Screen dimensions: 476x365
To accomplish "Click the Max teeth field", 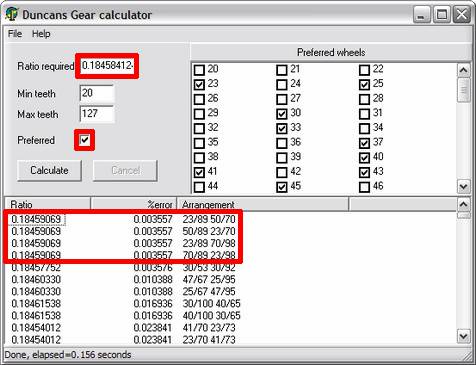I will coord(97,114).
